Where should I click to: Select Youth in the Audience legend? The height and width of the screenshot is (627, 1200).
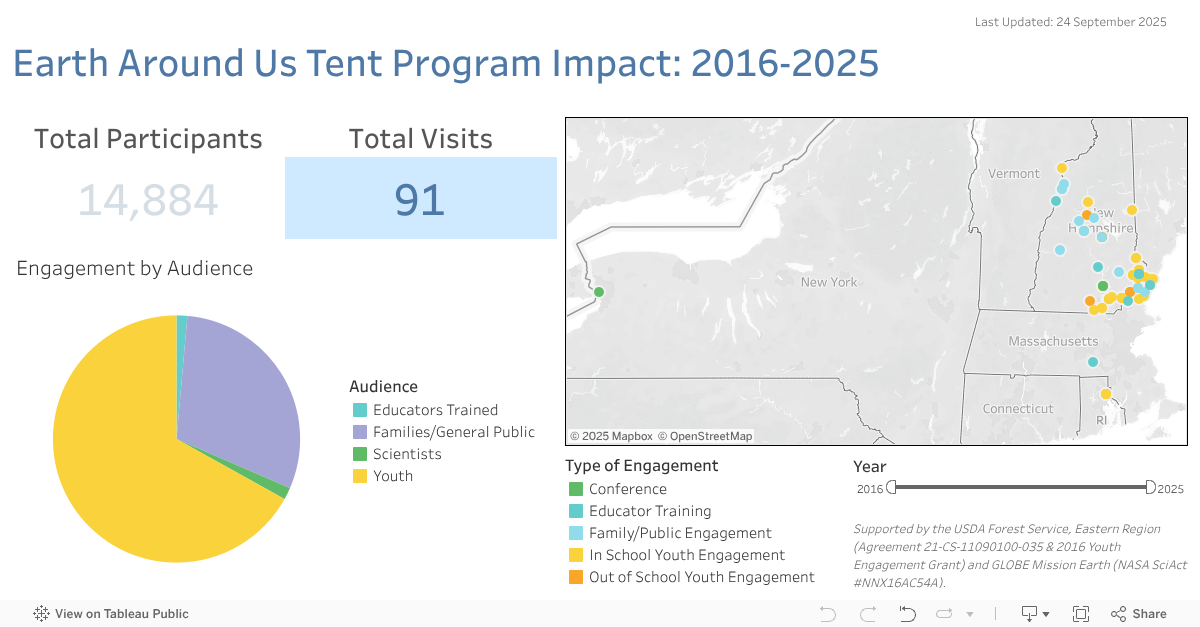[x=383, y=476]
